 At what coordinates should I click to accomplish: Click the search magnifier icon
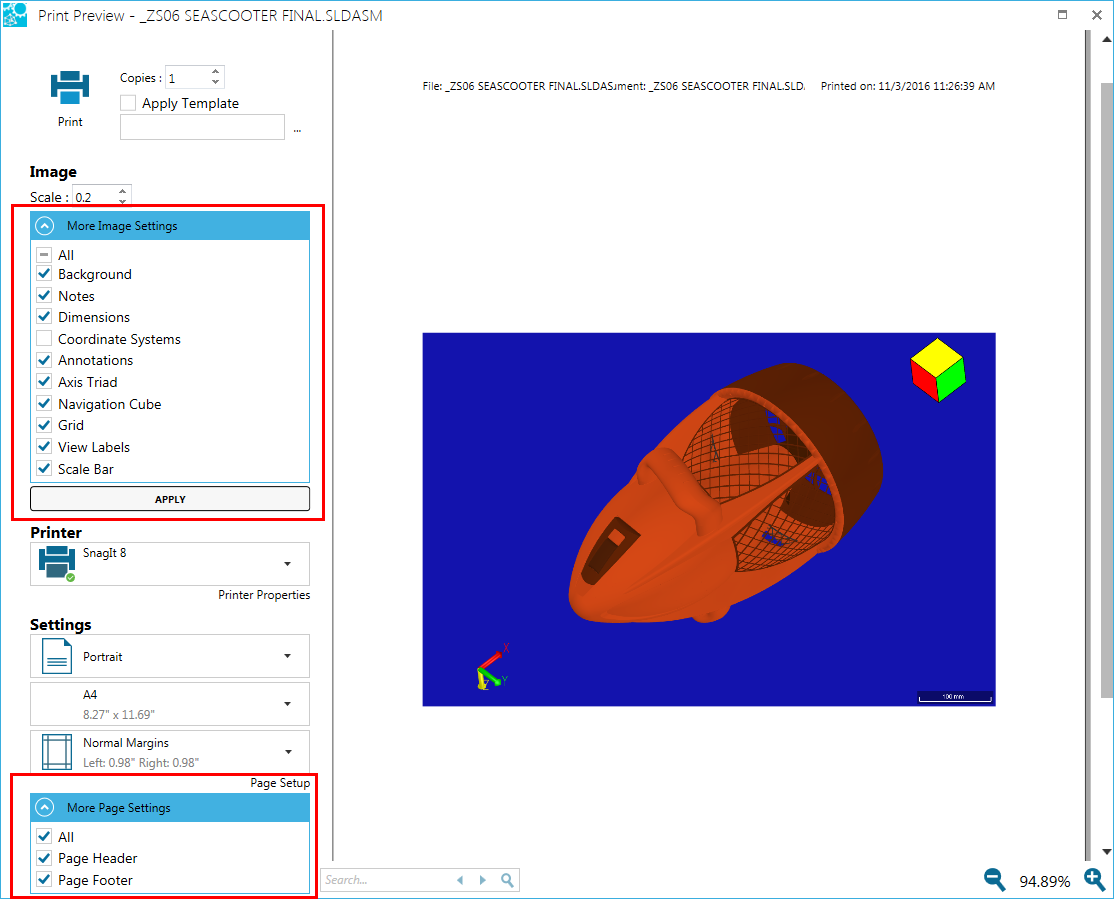(x=508, y=880)
